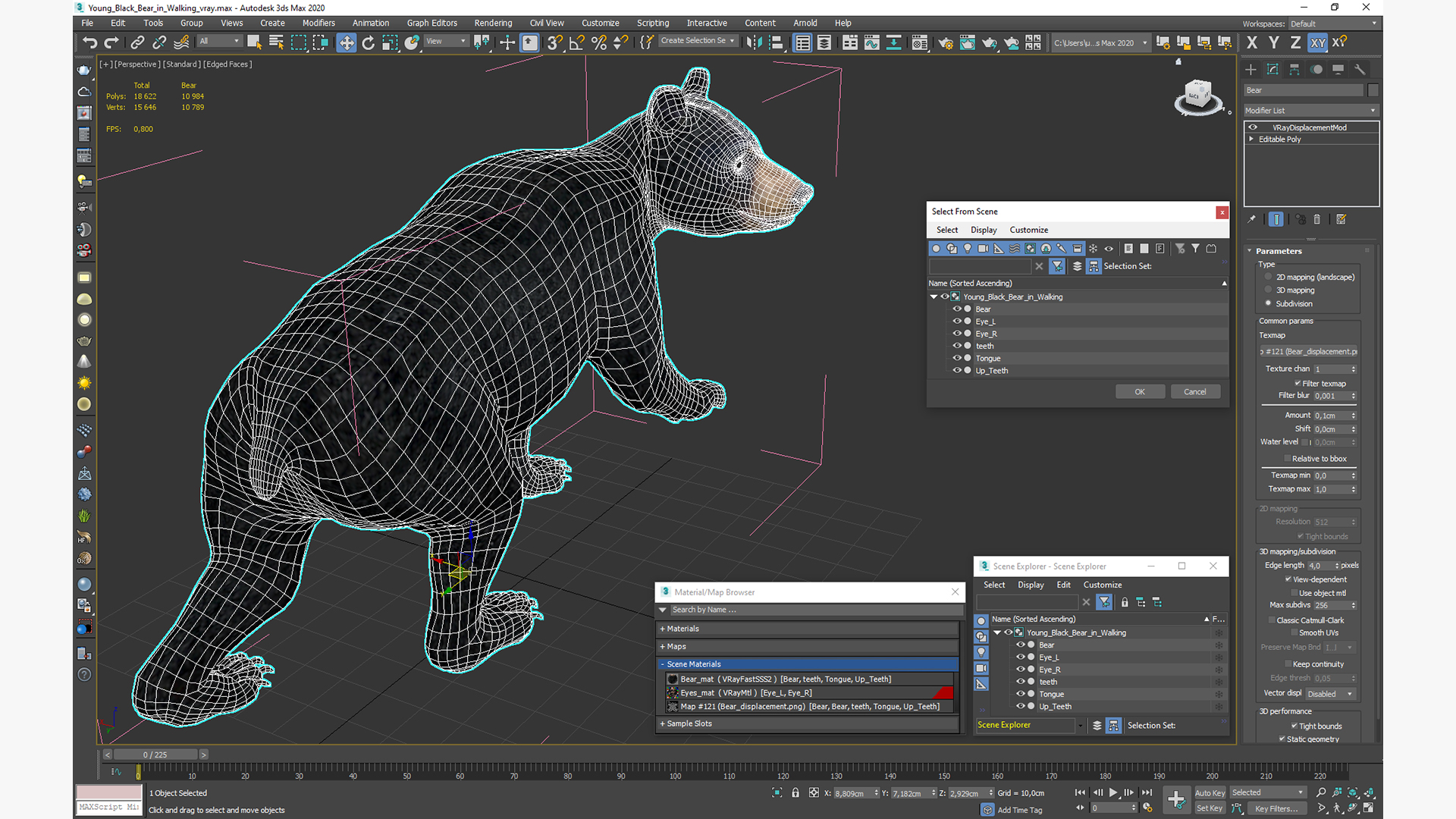This screenshot has width=1456, height=819.
Task: Click the Auto Key button
Action: pyautogui.click(x=1210, y=792)
